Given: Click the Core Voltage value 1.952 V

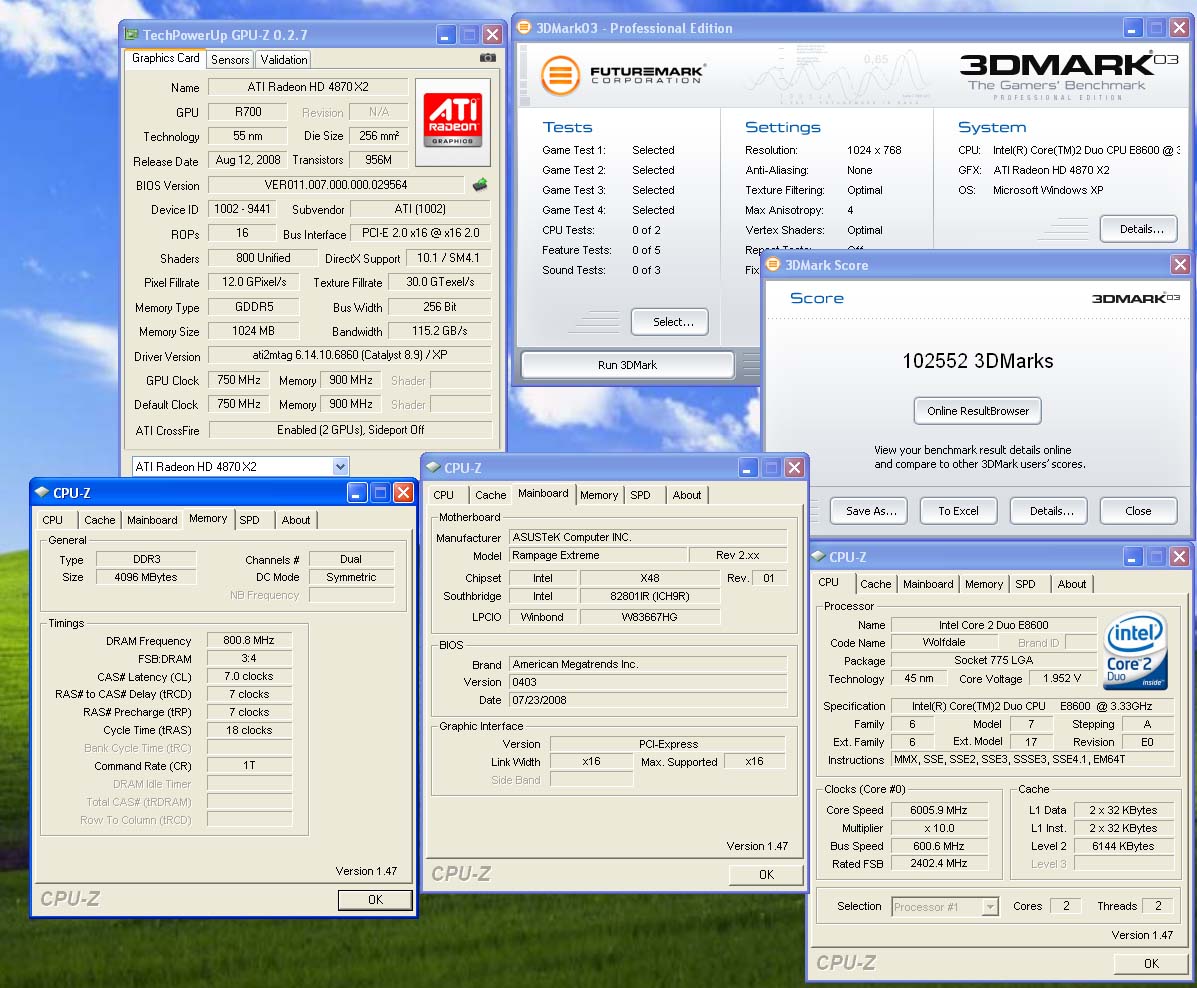Looking at the screenshot, I should click(1062, 678).
